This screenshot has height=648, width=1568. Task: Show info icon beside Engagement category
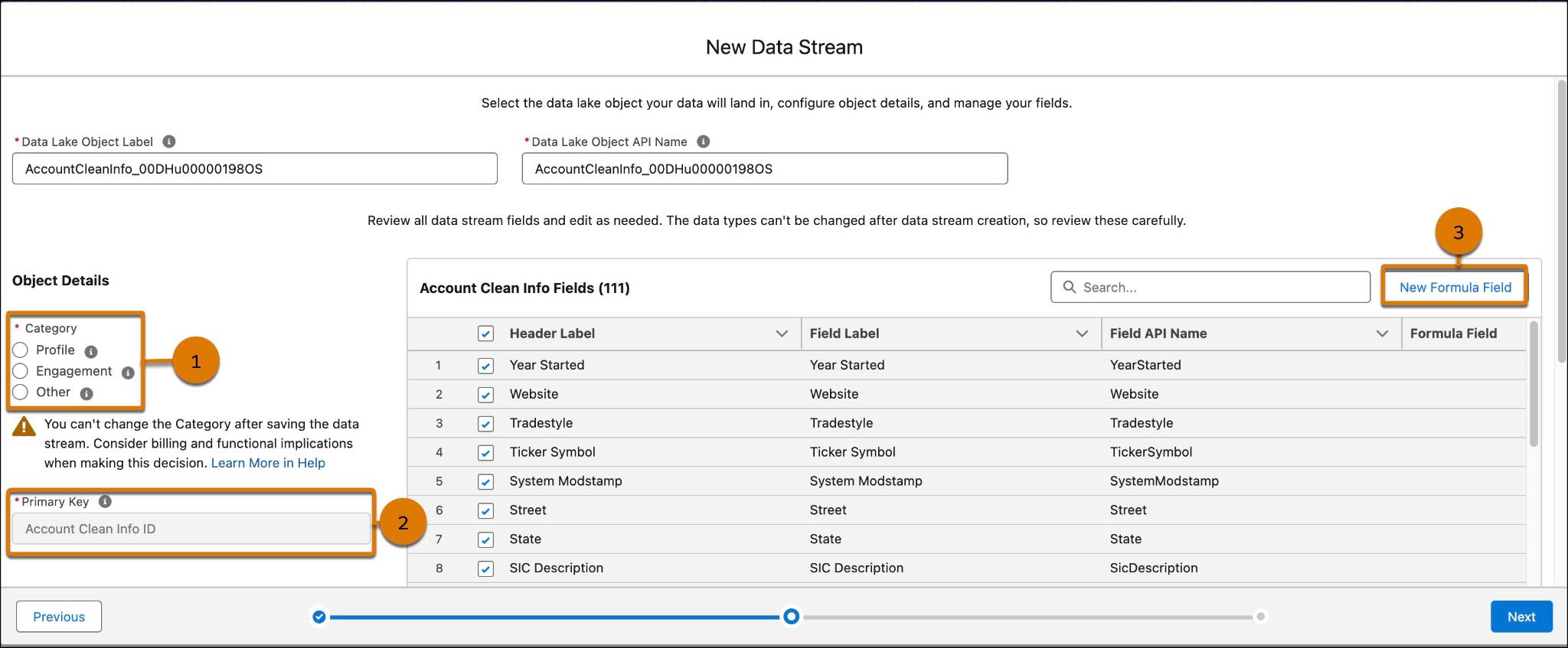click(128, 373)
